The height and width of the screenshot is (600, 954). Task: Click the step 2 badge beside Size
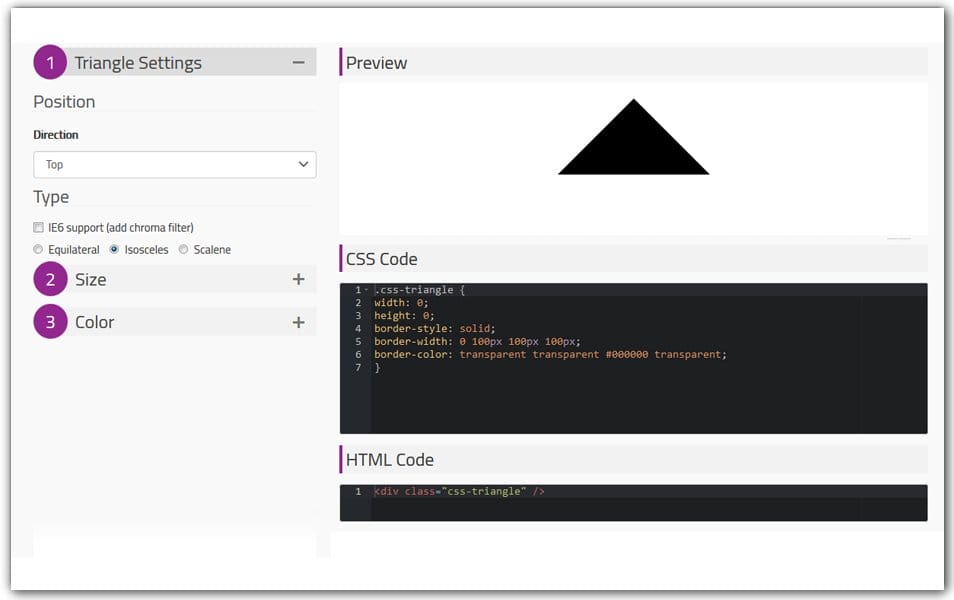tap(50, 279)
